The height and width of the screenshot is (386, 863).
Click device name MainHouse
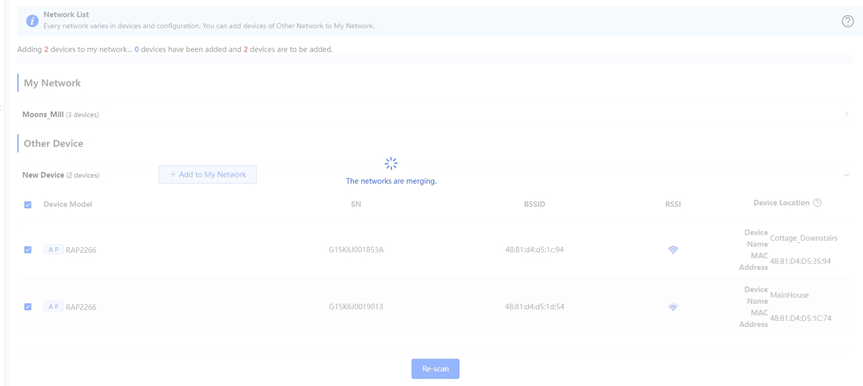[x=789, y=295]
